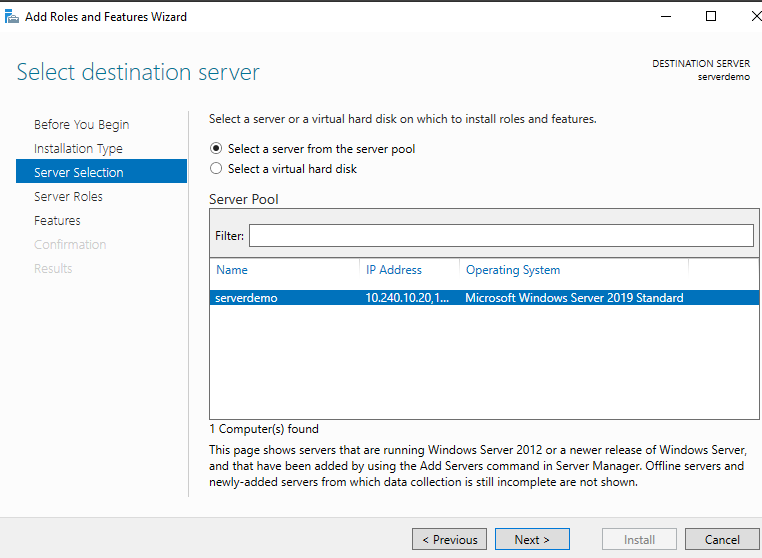Open the Installation Type step
Image resolution: width=762 pixels, height=558 pixels.
(78, 149)
